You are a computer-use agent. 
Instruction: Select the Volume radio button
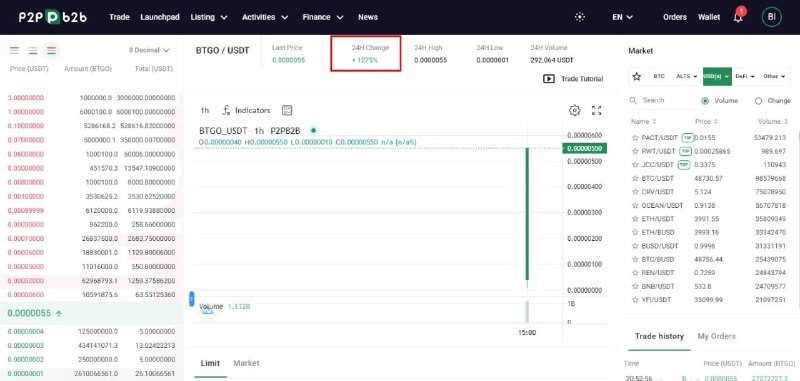[705, 101]
